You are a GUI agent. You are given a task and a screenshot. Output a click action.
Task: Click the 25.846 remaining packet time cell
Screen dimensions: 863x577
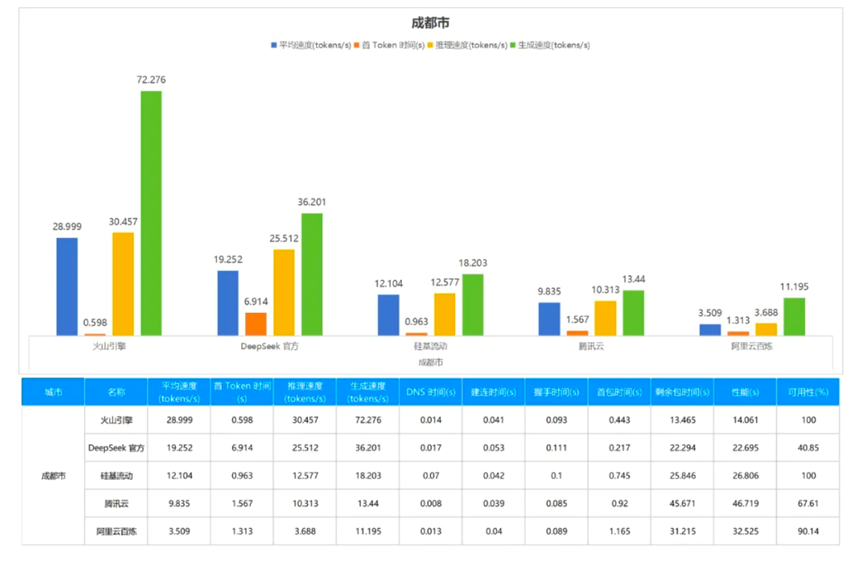[682, 476]
